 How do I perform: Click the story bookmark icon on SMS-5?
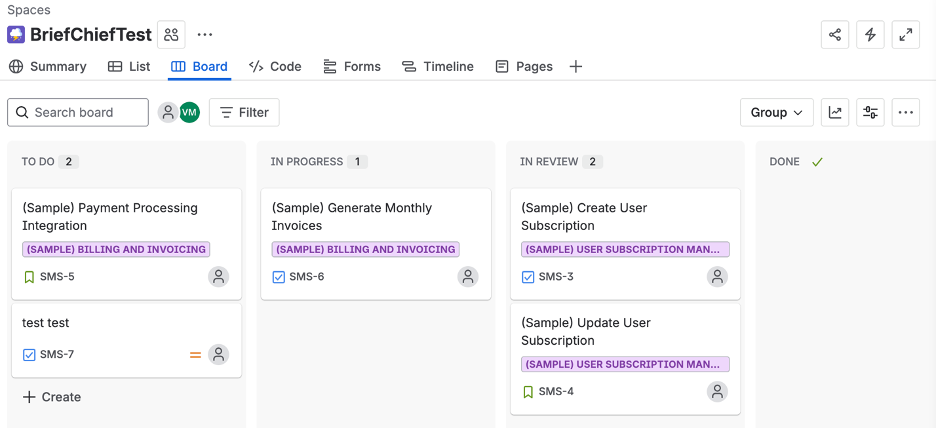pyautogui.click(x=29, y=277)
